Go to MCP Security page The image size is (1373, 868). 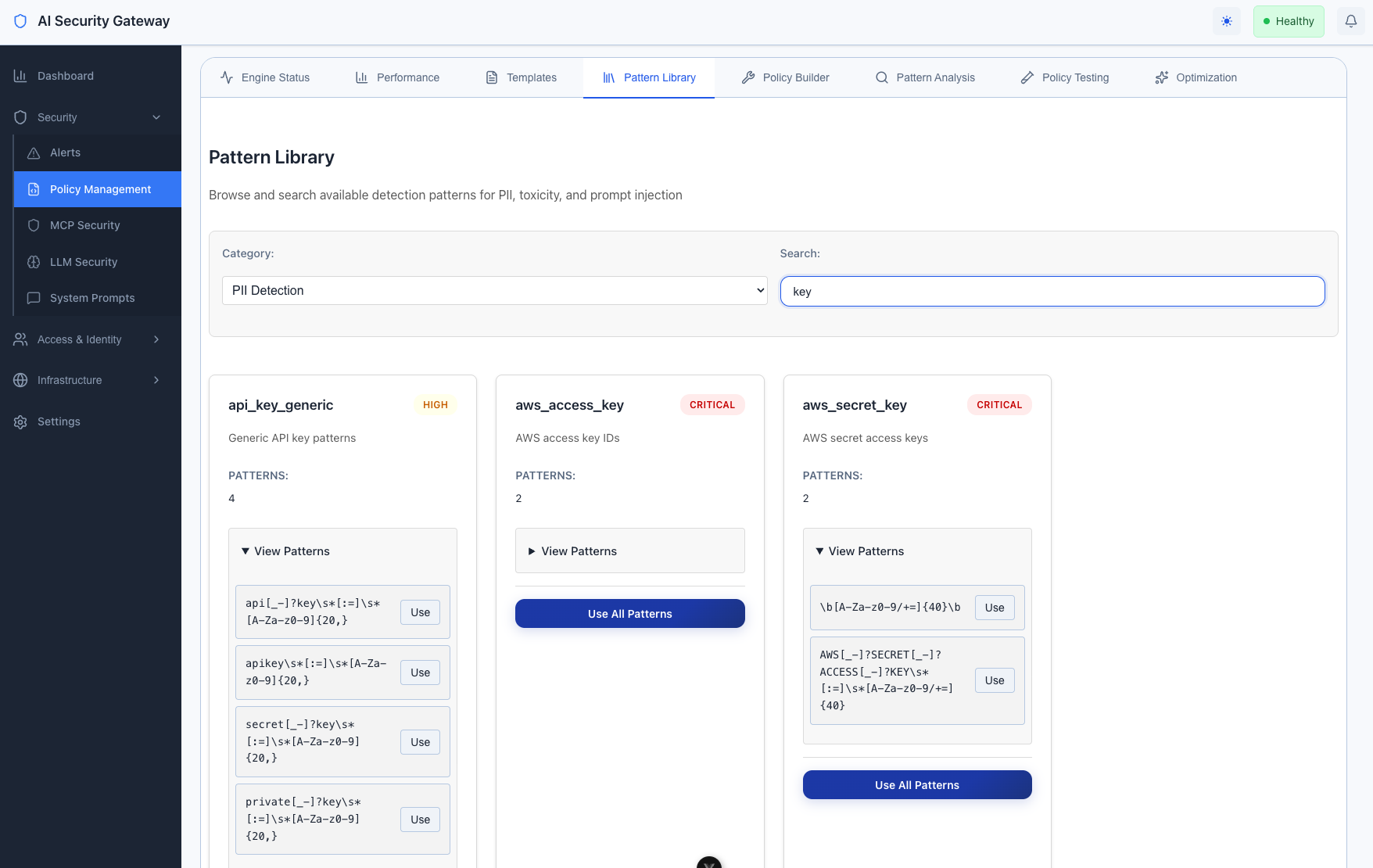pyautogui.click(x=84, y=225)
